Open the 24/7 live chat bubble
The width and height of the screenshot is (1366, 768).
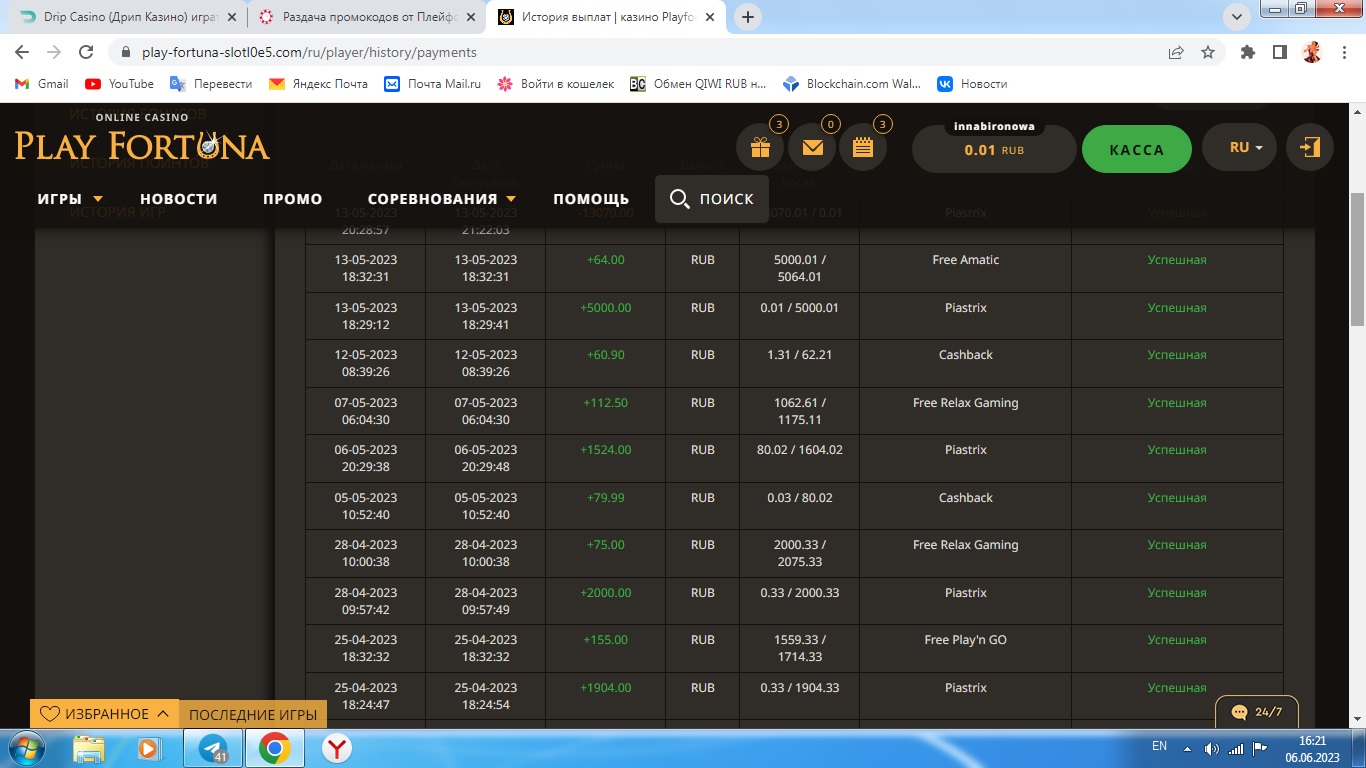click(x=1257, y=712)
